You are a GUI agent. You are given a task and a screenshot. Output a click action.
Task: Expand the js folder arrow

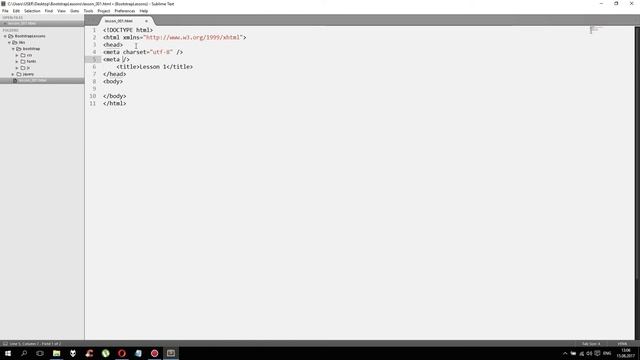[x=17, y=68]
